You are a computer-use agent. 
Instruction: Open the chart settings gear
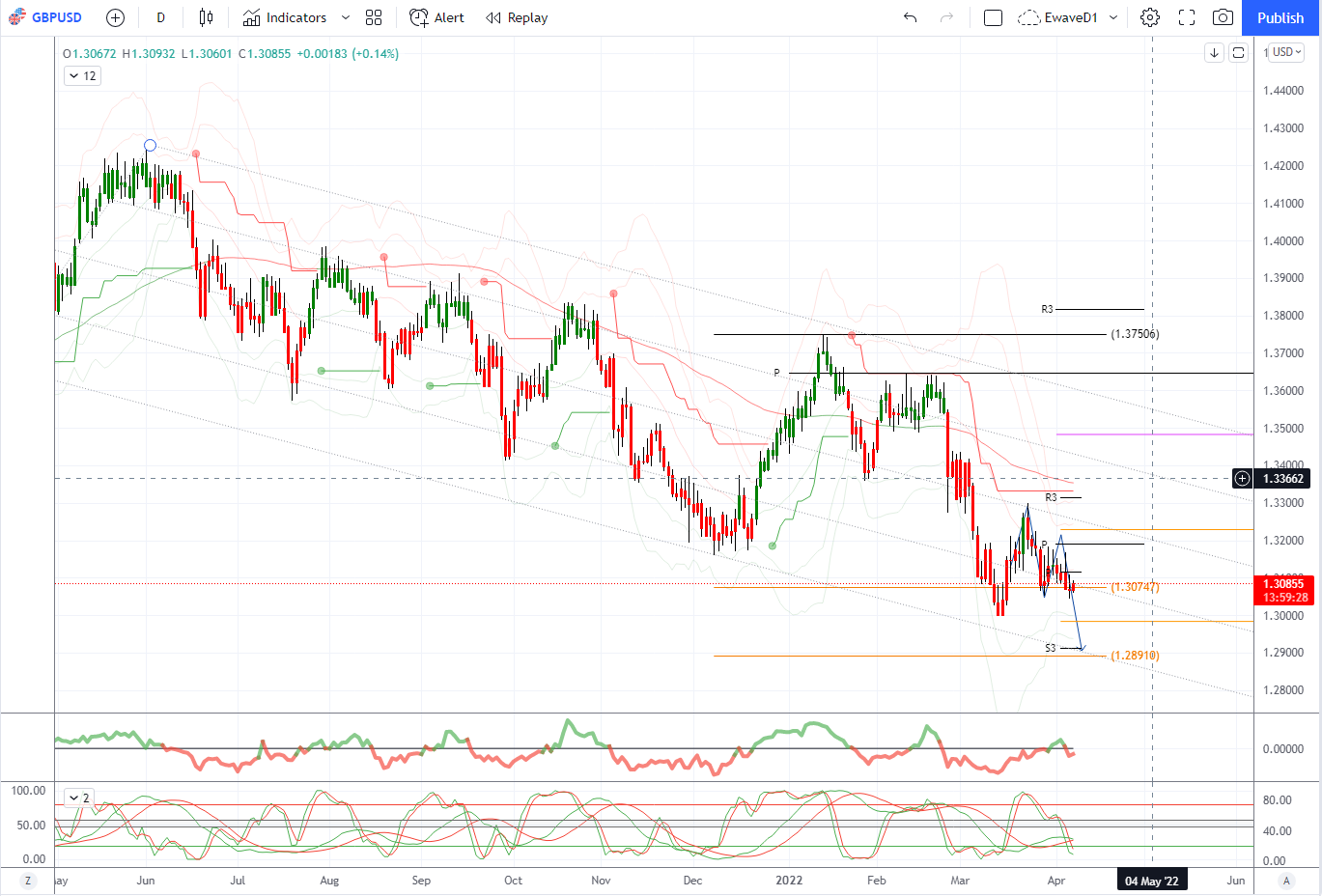[x=1149, y=17]
